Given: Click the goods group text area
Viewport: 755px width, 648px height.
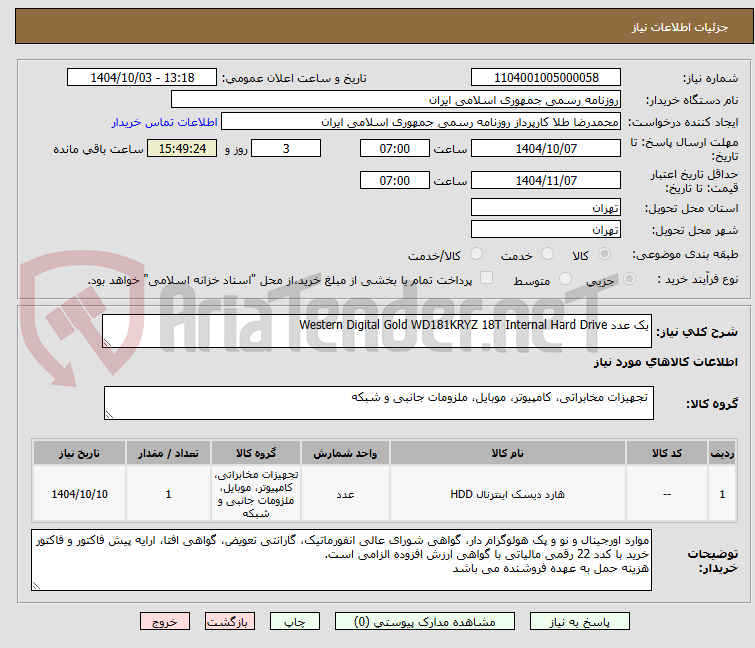Looking at the screenshot, I should click(379, 403).
